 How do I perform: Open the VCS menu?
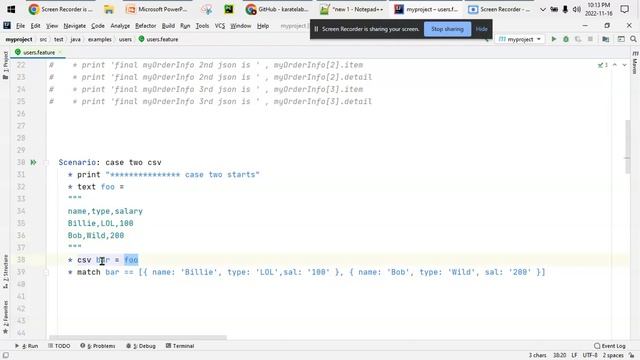click(x=220, y=26)
